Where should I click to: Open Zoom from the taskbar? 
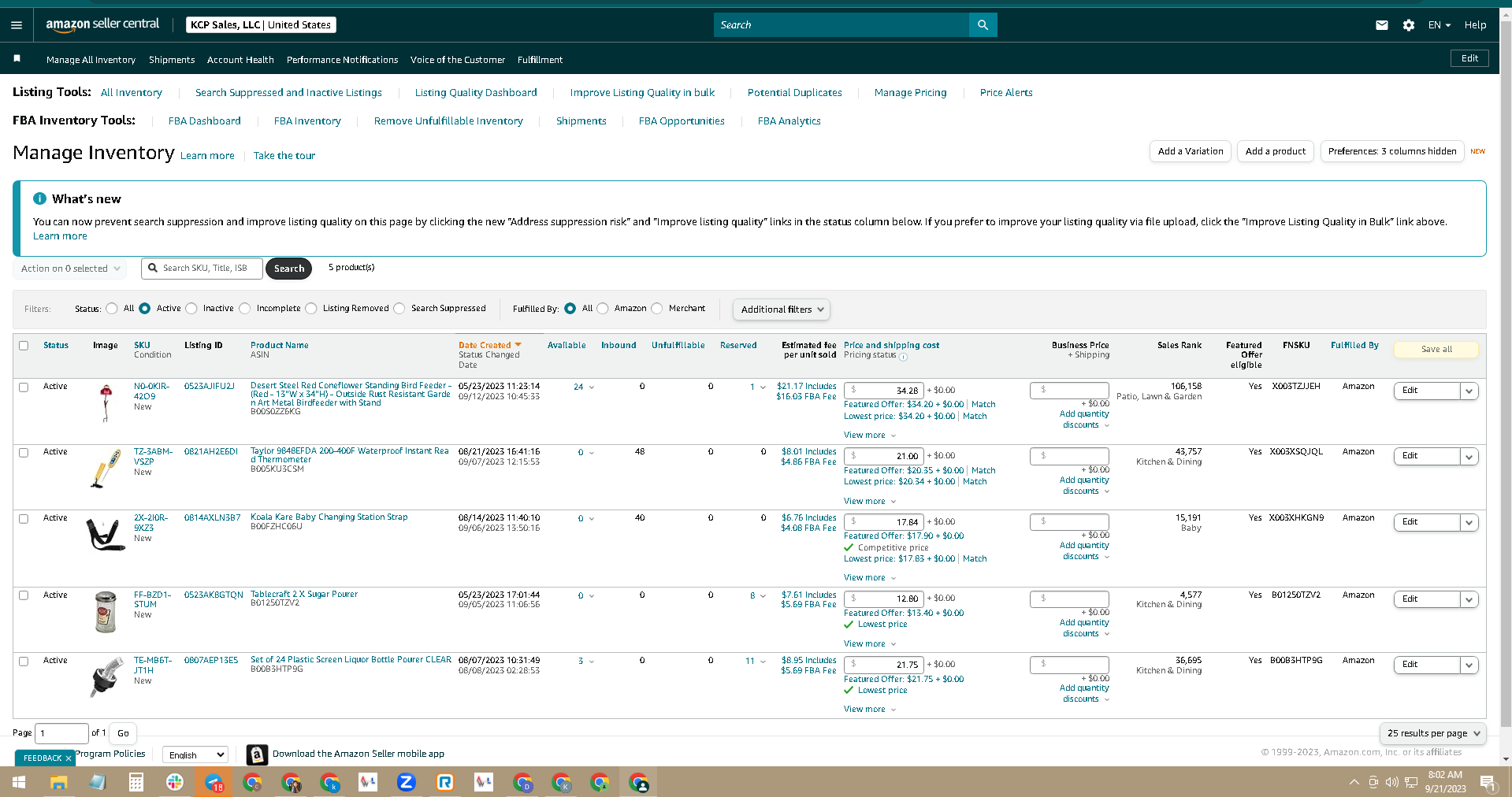pos(407,782)
